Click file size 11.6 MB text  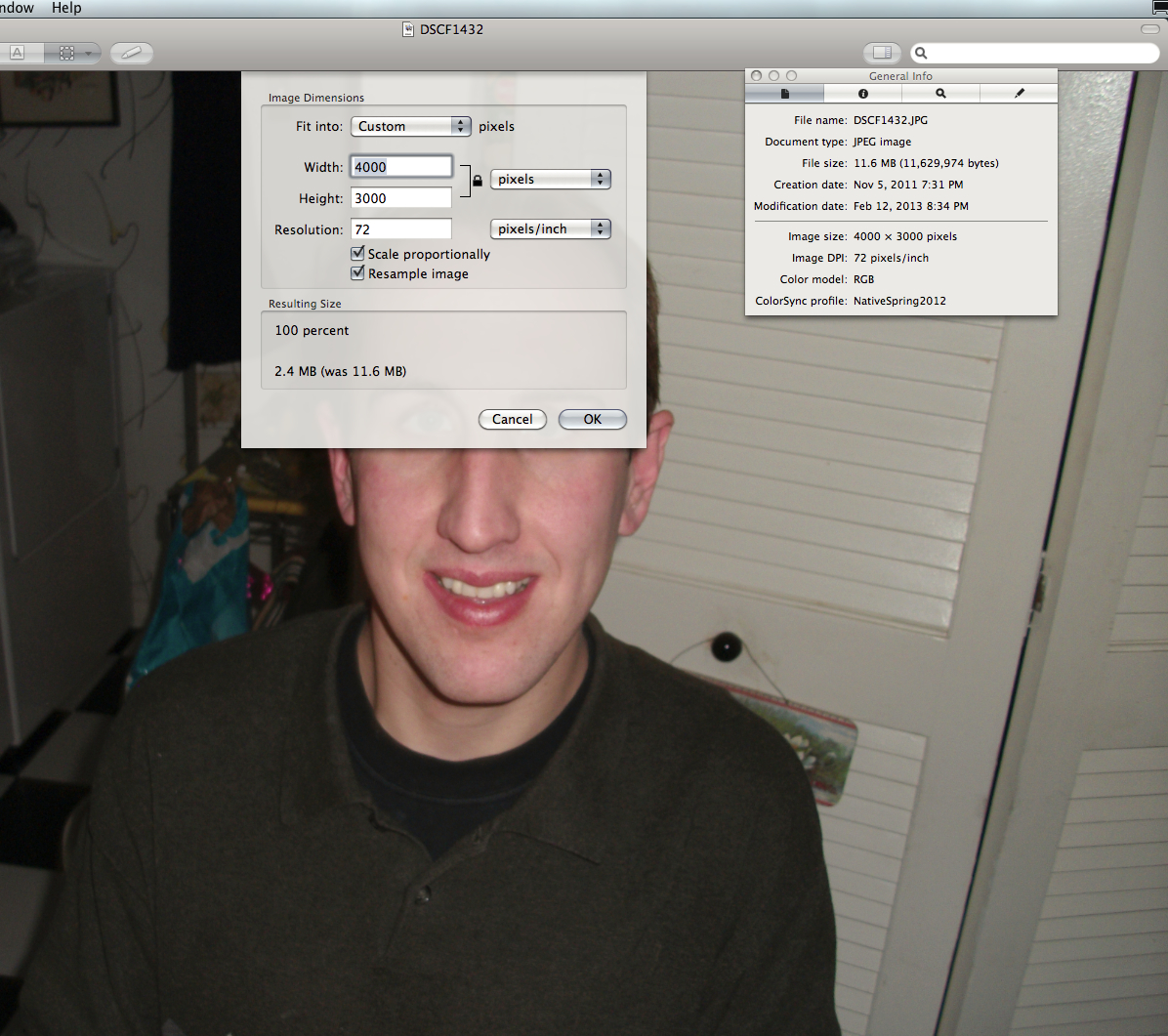(926, 163)
